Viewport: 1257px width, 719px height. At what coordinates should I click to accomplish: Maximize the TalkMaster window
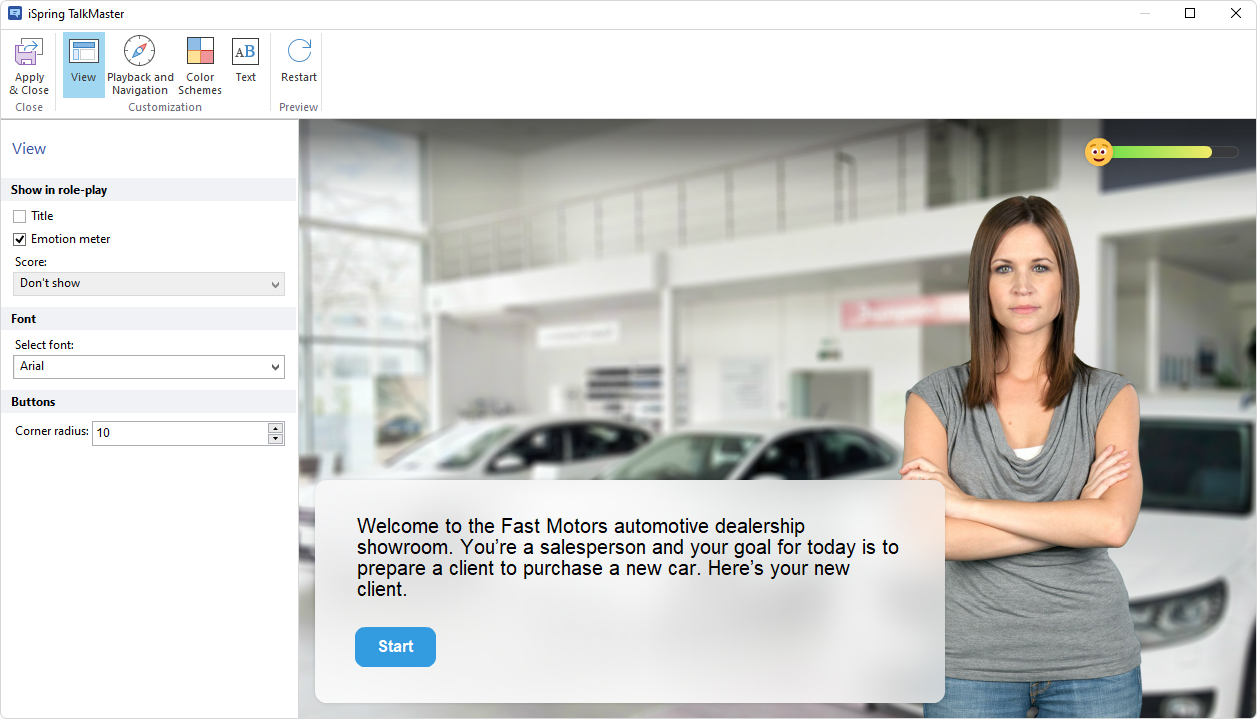click(1190, 14)
